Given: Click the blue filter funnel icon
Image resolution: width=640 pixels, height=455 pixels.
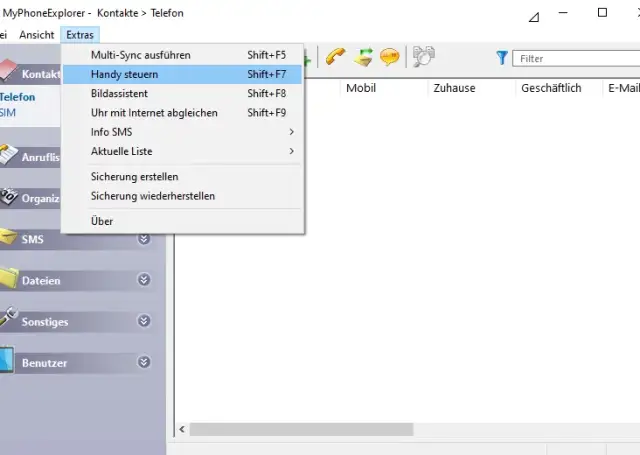Looking at the screenshot, I should tap(502, 58).
